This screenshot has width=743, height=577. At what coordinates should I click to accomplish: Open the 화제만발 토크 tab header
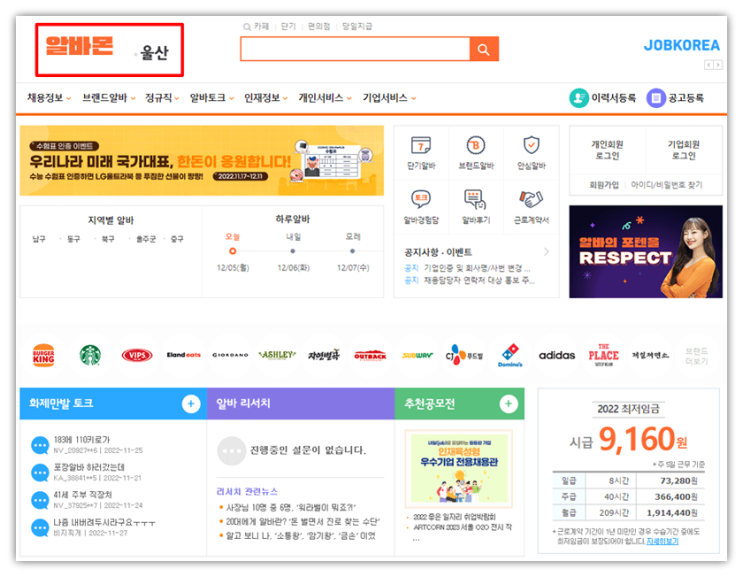113,404
